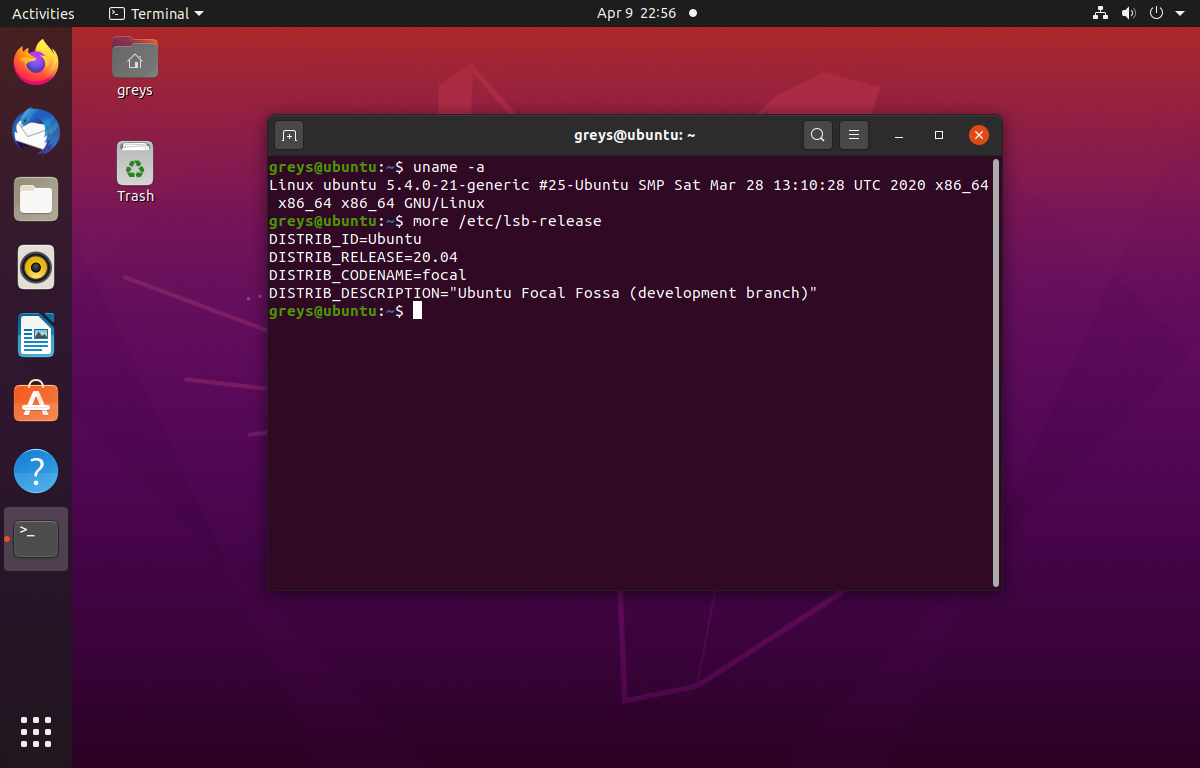Click the 'more /etc/lsb-release' command text

[507, 221]
